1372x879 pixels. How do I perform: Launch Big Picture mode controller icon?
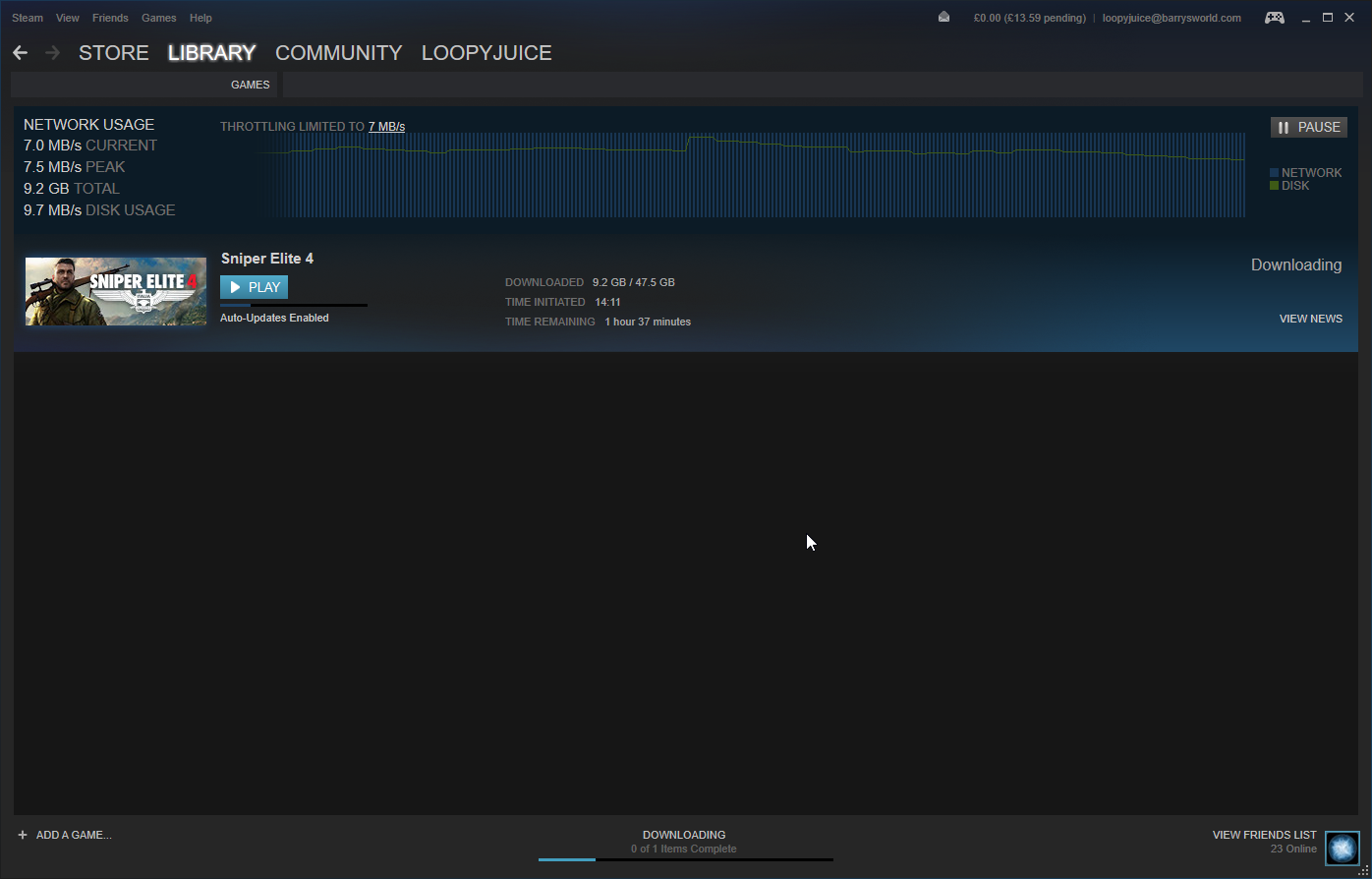1275,18
